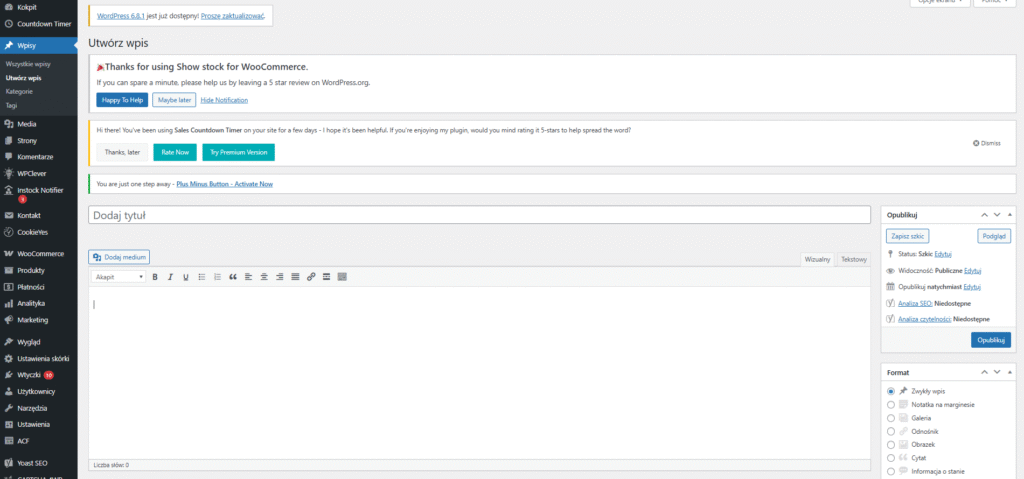Edit the Widoczność visibility setting
Image resolution: width=1024 pixels, height=479 pixels.
tap(973, 271)
